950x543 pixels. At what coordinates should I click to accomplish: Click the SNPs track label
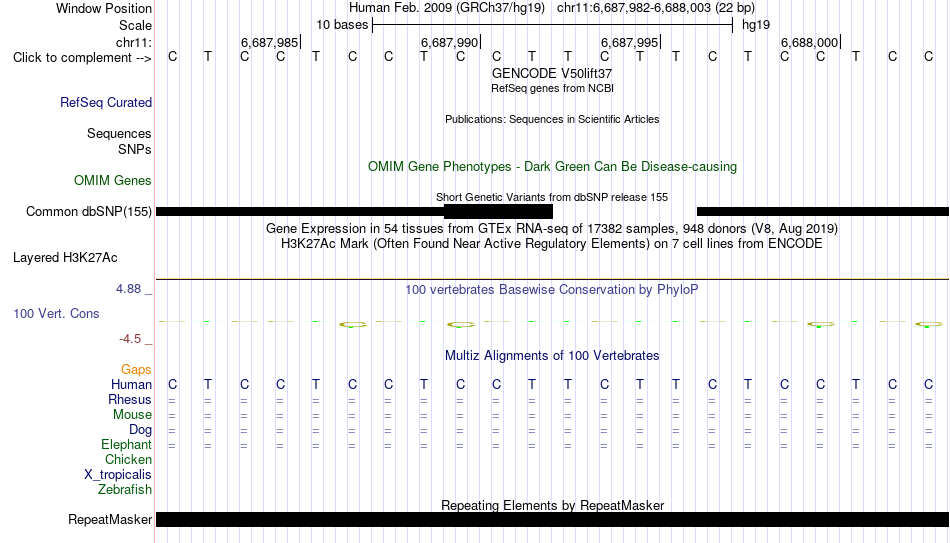pos(135,149)
